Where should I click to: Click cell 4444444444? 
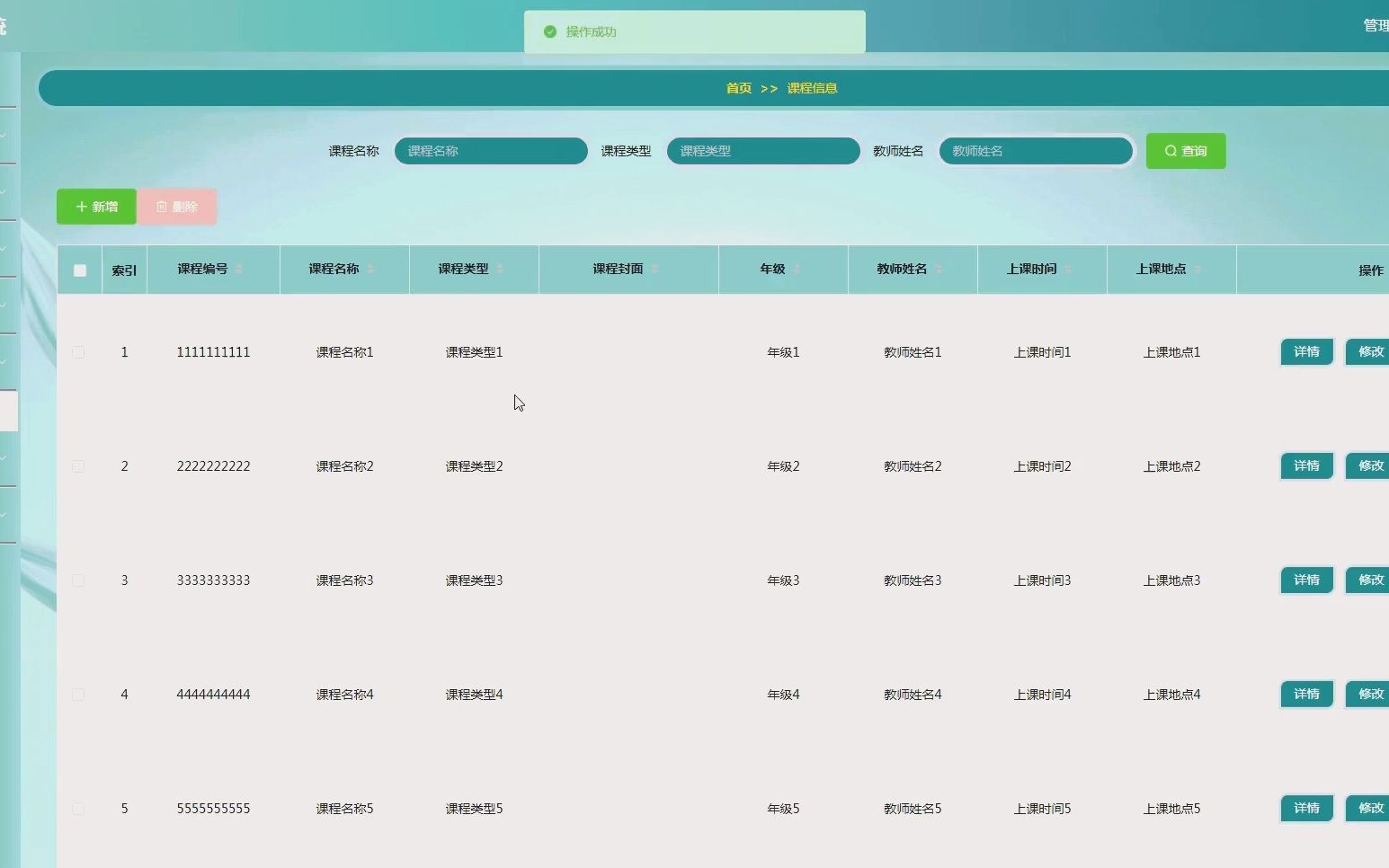click(213, 695)
